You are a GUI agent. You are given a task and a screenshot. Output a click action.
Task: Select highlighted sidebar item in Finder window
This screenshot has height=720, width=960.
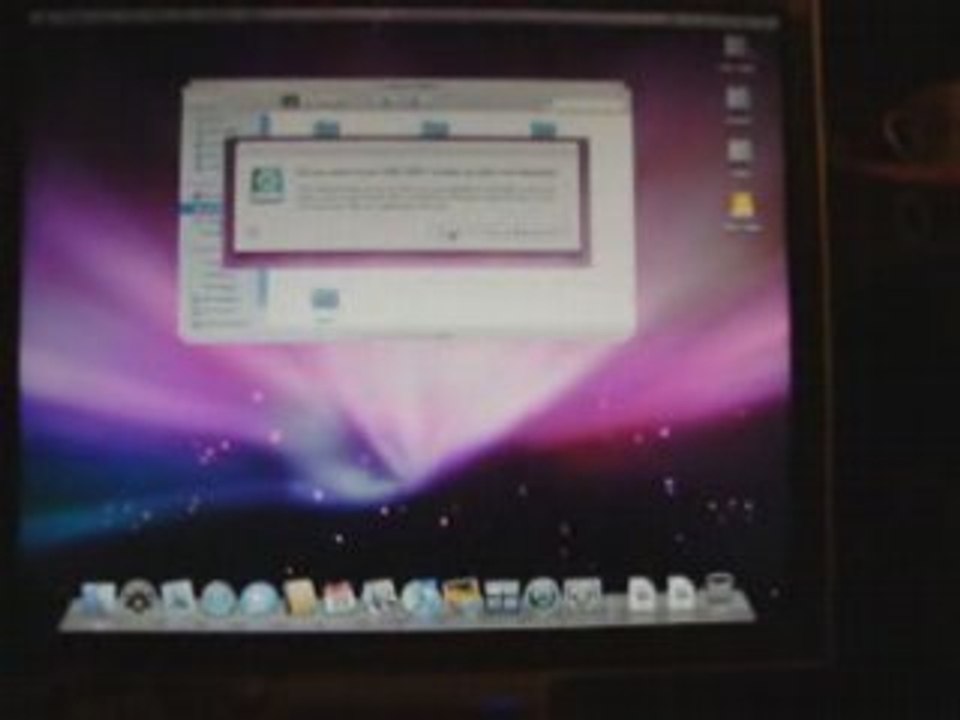point(202,209)
